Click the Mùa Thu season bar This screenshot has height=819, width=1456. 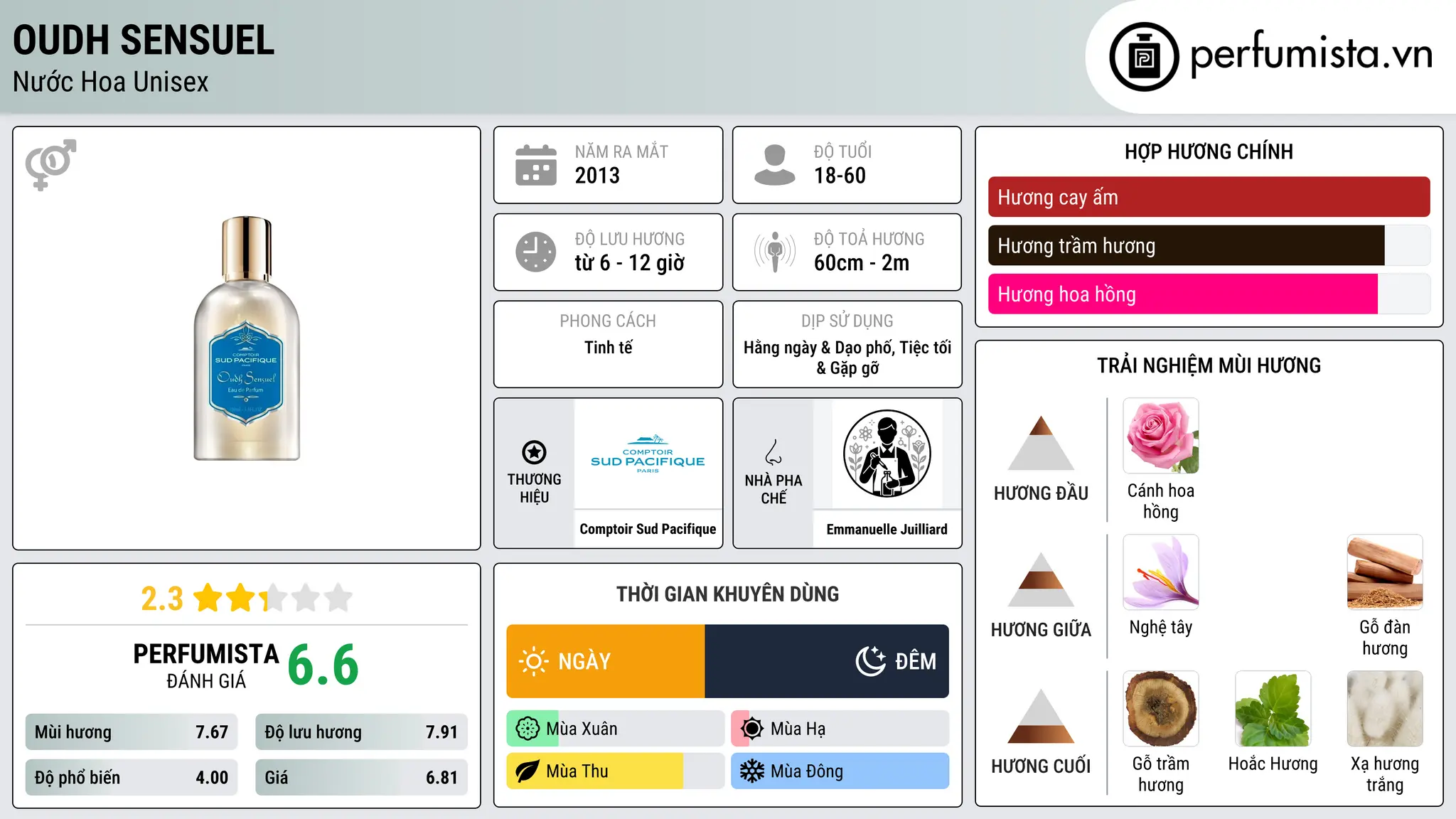[616, 771]
